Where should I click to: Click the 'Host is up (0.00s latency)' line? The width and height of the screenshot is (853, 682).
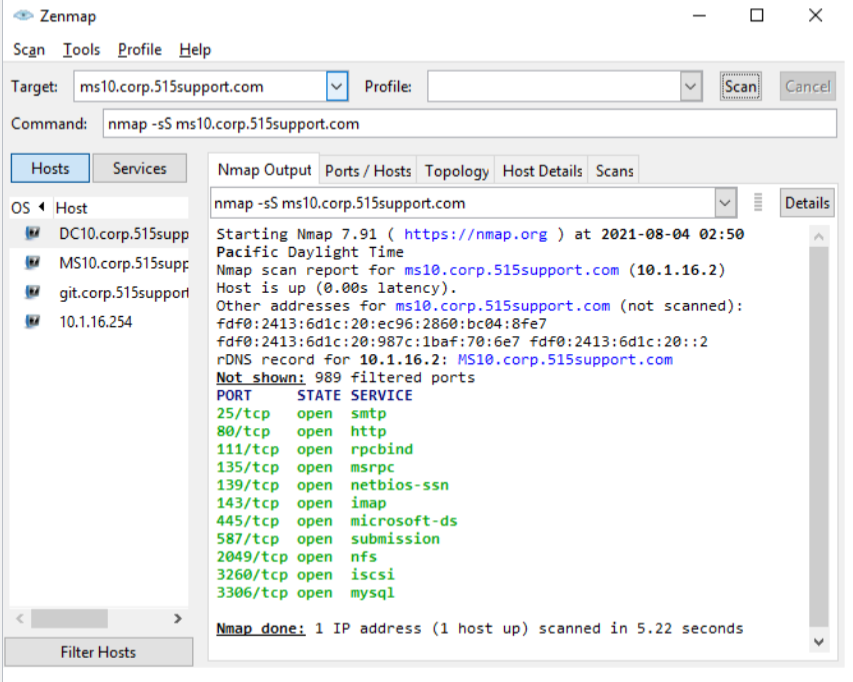click(x=336, y=288)
